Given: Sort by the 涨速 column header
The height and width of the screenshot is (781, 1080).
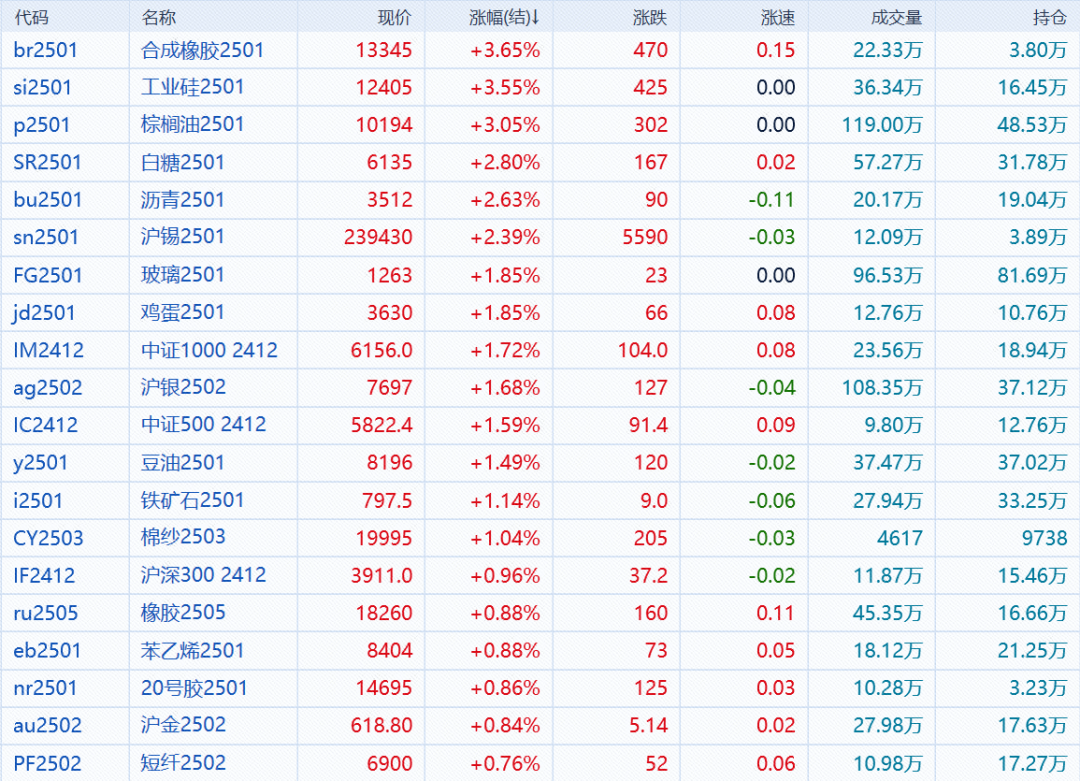Looking at the screenshot, I should [x=778, y=17].
